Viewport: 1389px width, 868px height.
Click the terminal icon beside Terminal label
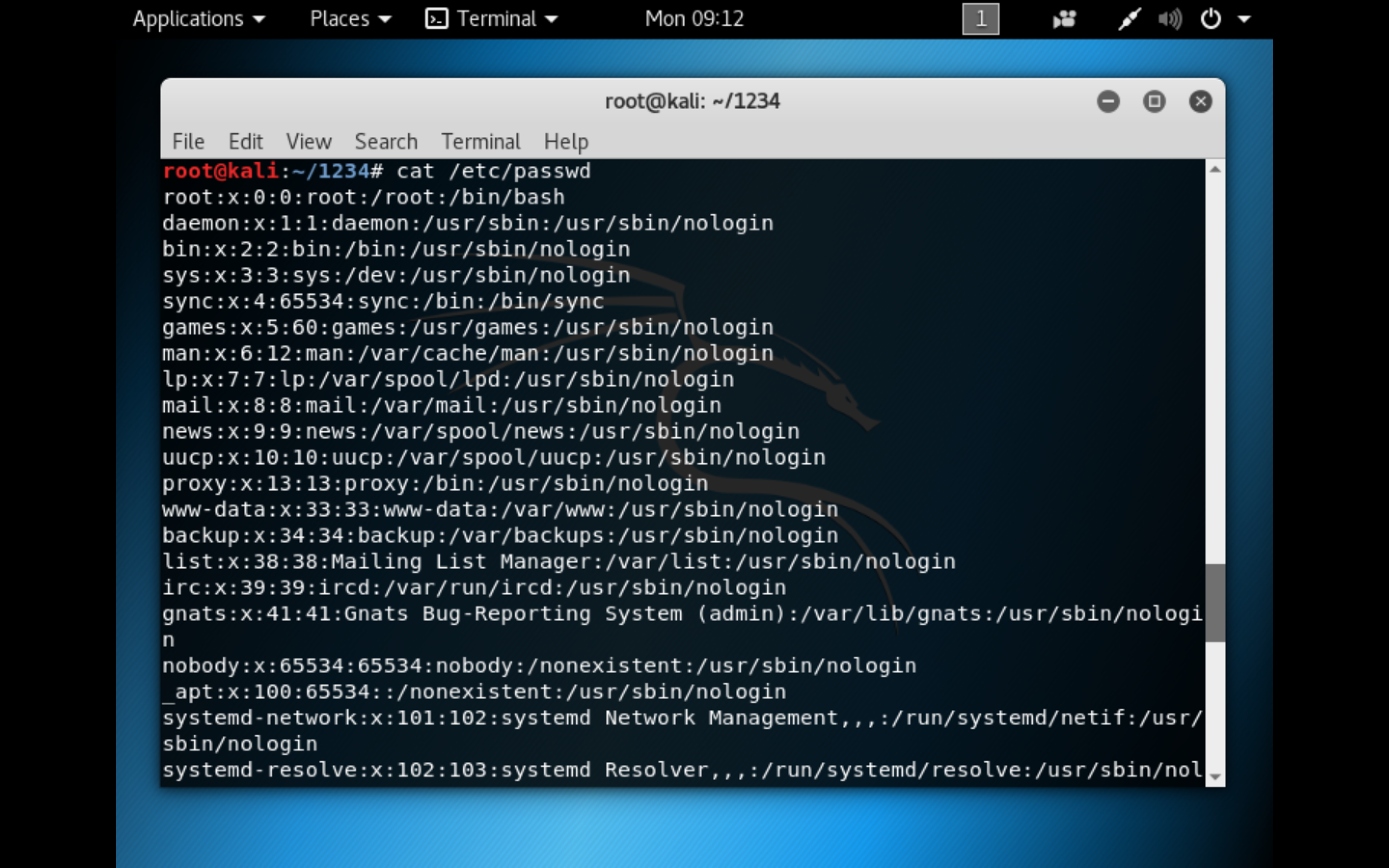coord(436,19)
